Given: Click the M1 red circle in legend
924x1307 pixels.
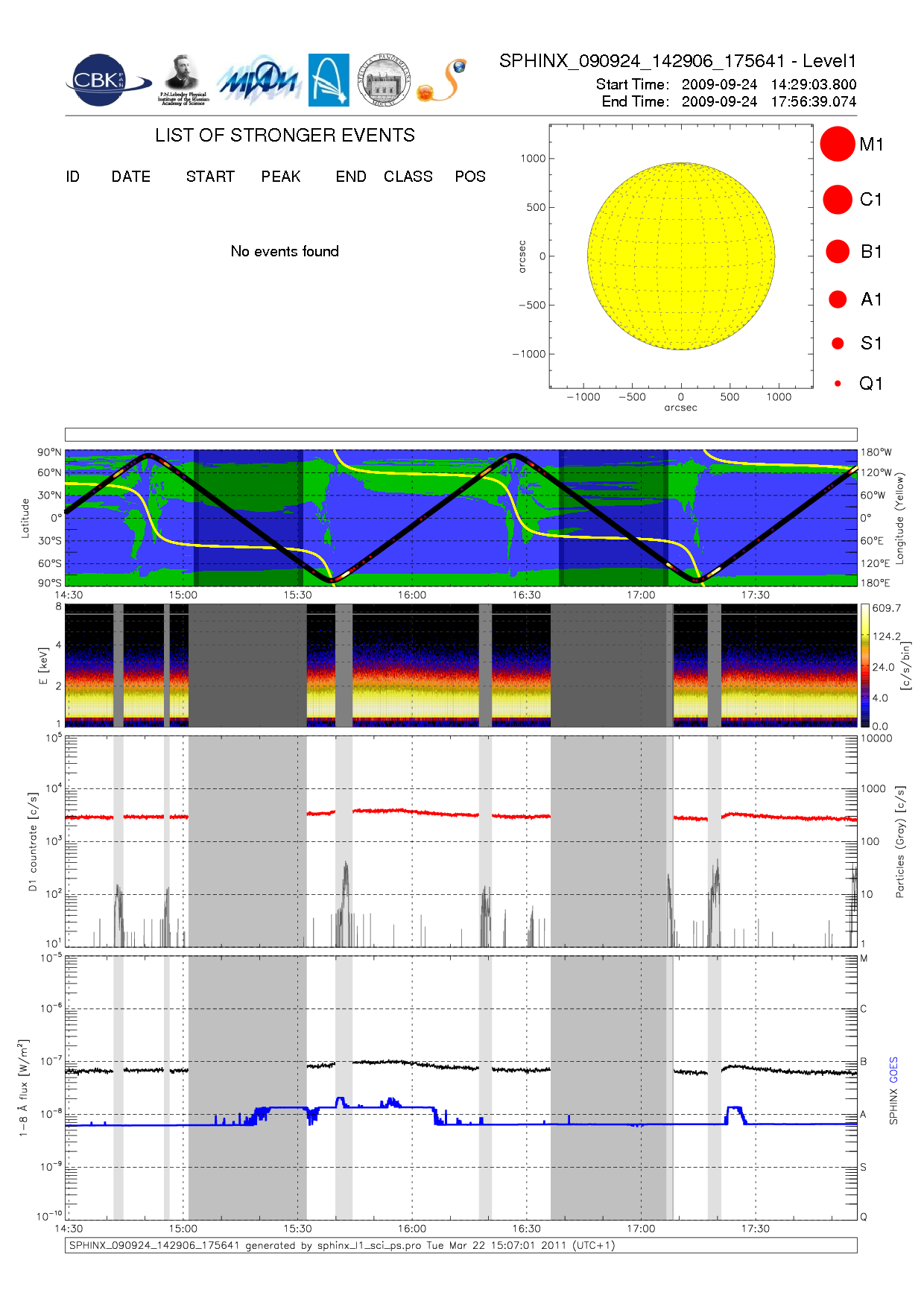Looking at the screenshot, I should (837, 144).
